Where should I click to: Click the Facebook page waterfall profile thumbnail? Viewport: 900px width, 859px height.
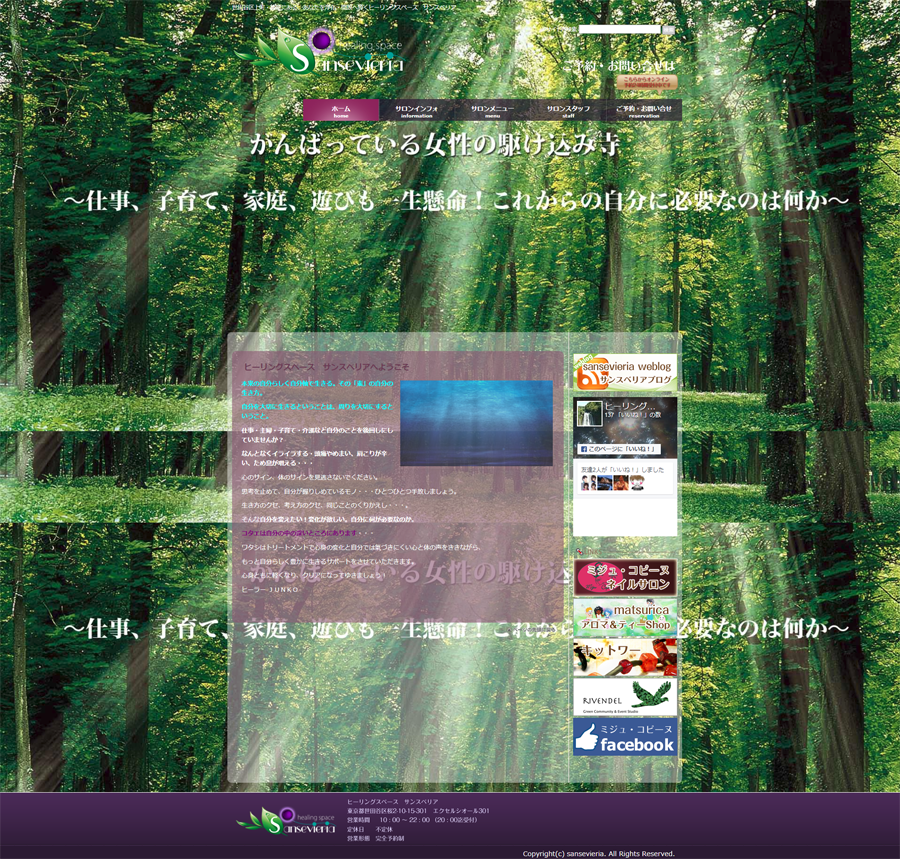pos(590,414)
